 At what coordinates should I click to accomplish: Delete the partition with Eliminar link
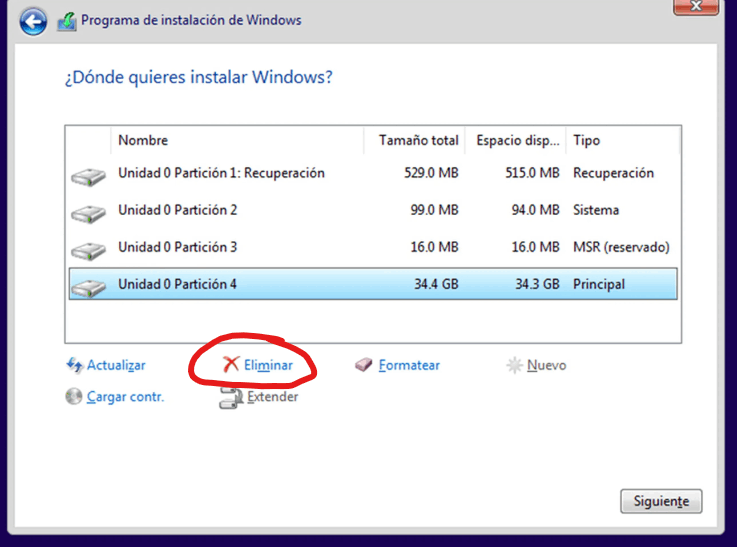tap(268, 365)
